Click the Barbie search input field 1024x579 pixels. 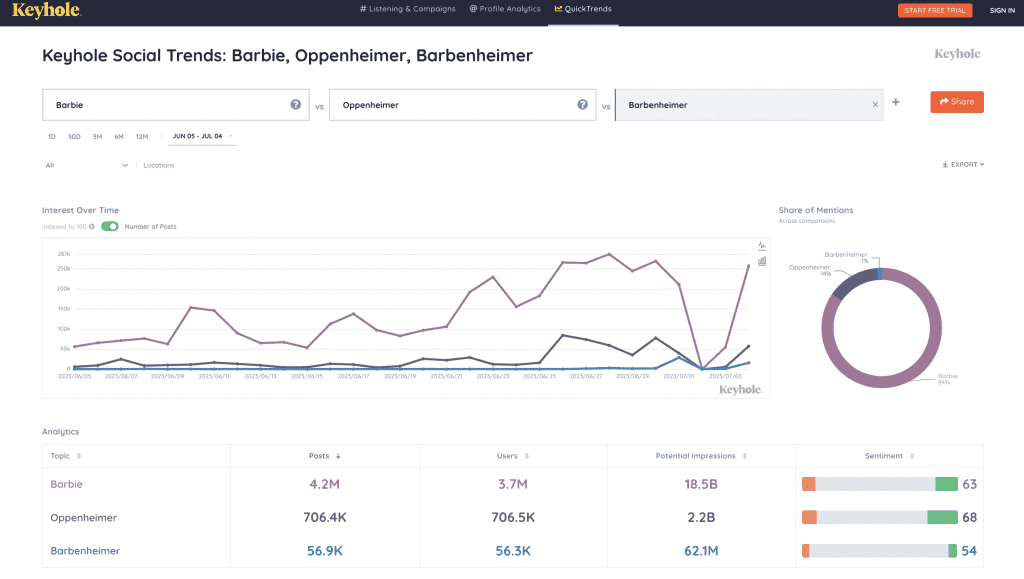pos(176,104)
